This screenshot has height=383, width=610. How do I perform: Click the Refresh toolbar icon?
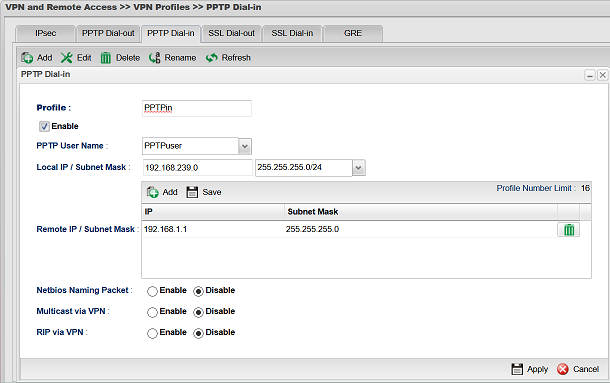pyautogui.click(x=212, y=58)
